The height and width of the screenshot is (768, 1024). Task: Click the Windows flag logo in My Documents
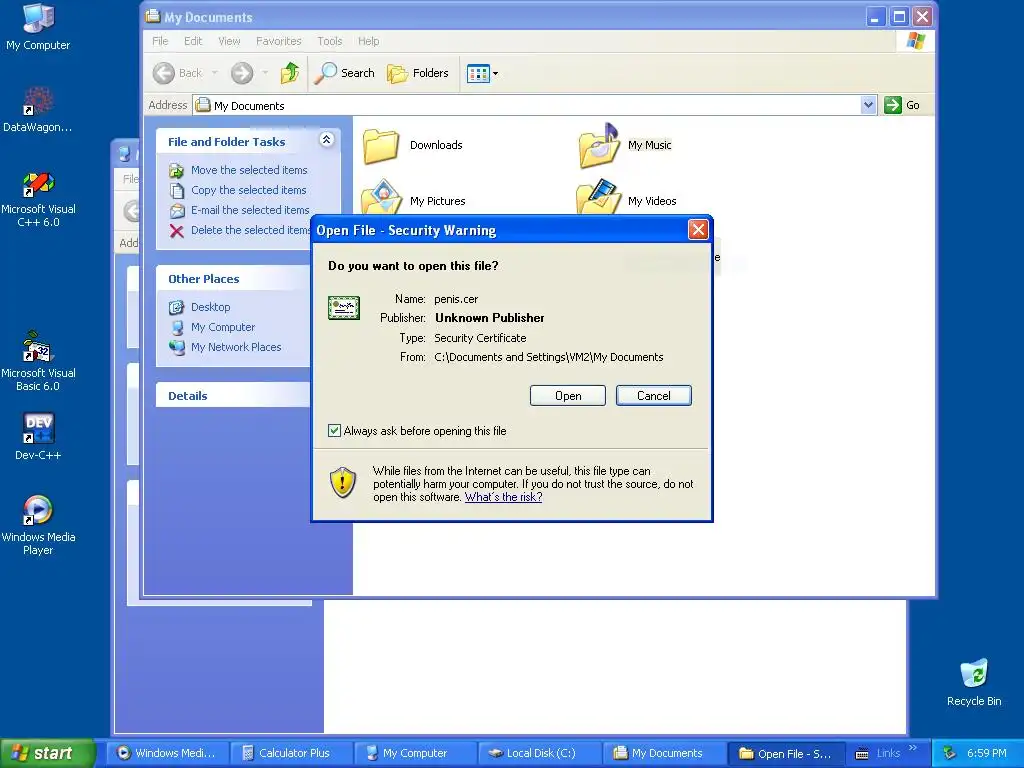[x=916, y=41]
